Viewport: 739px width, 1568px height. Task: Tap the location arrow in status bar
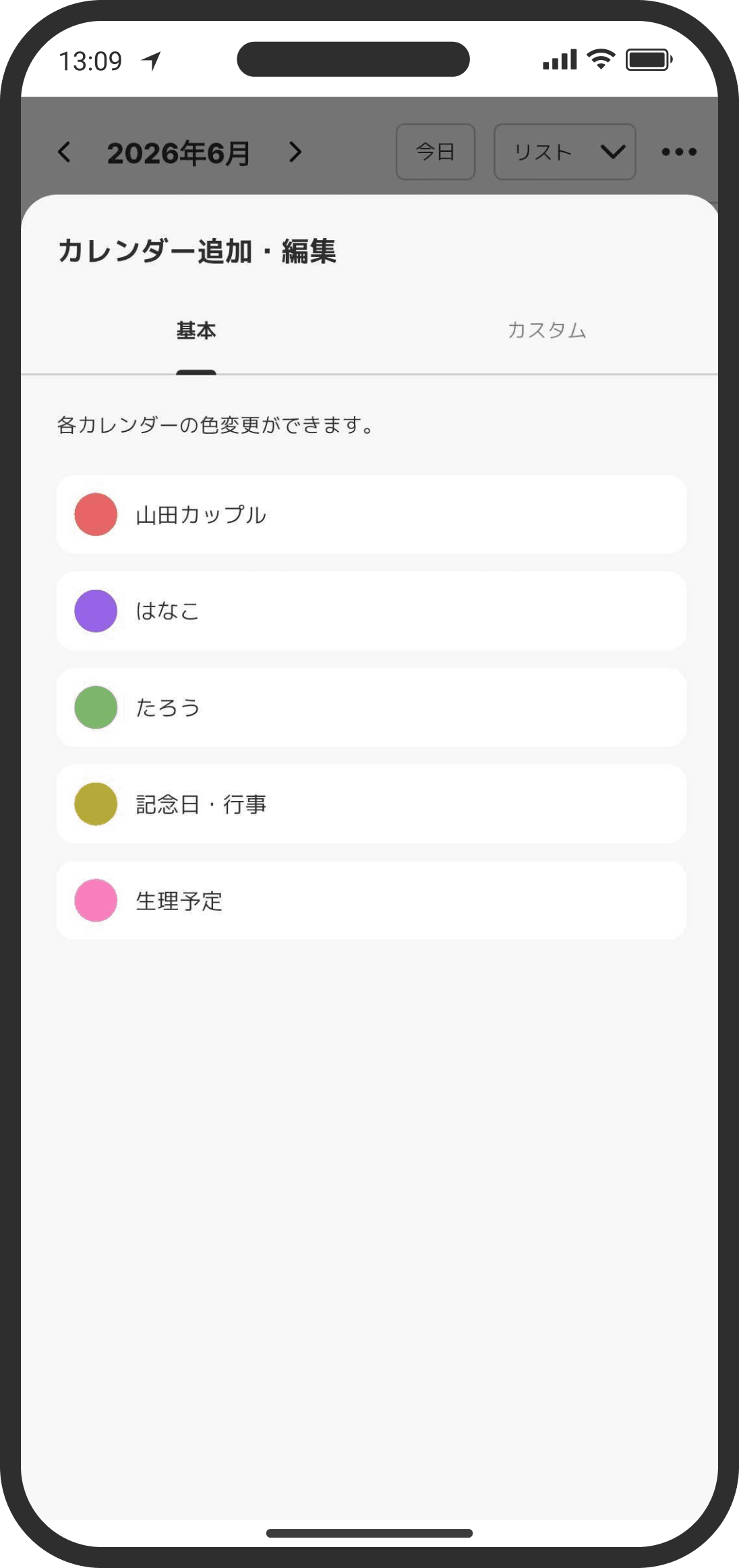click(x=152, y=61)
